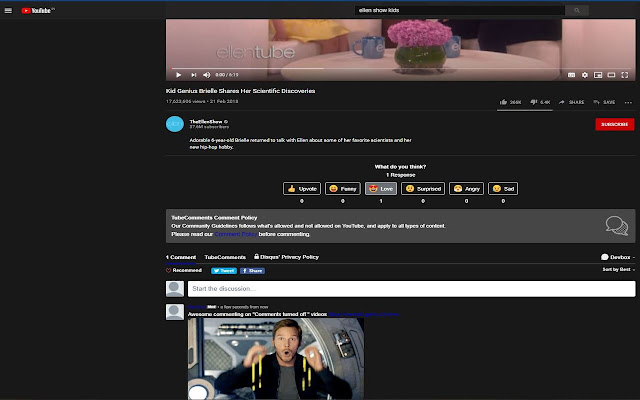
Task: Click the commenter's avatar beside the comment
Action: click(x=175, y=312)
